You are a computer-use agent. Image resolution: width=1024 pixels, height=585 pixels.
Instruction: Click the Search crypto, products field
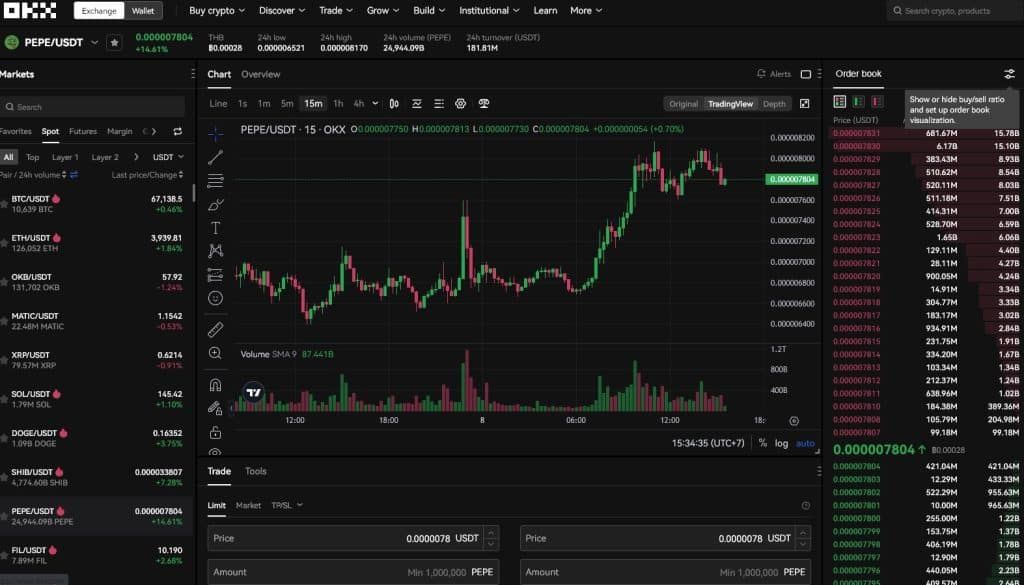point(955,11)
